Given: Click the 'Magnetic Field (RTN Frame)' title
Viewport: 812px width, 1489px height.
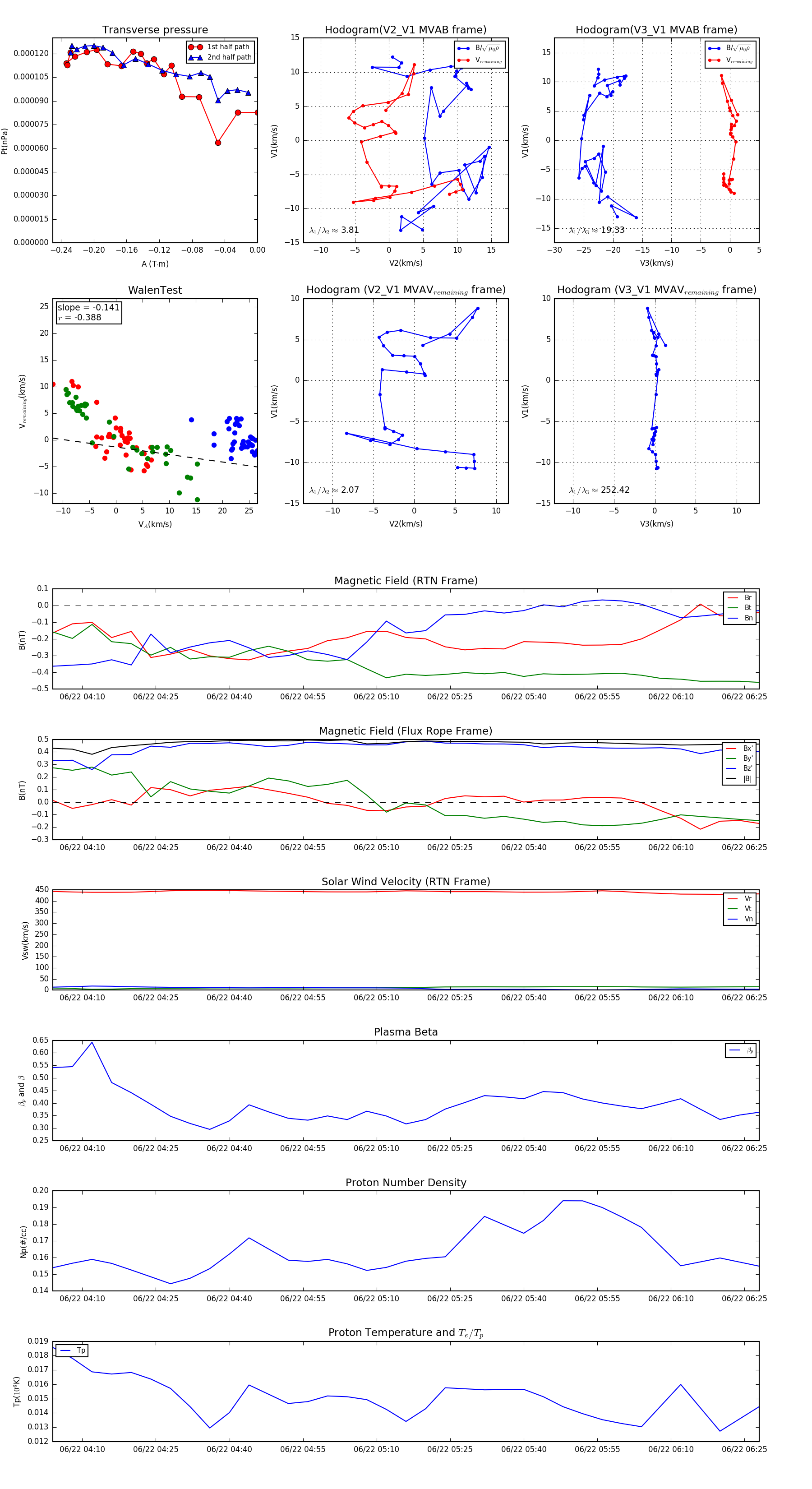Looking at the screenshot, I should (406, 581).
